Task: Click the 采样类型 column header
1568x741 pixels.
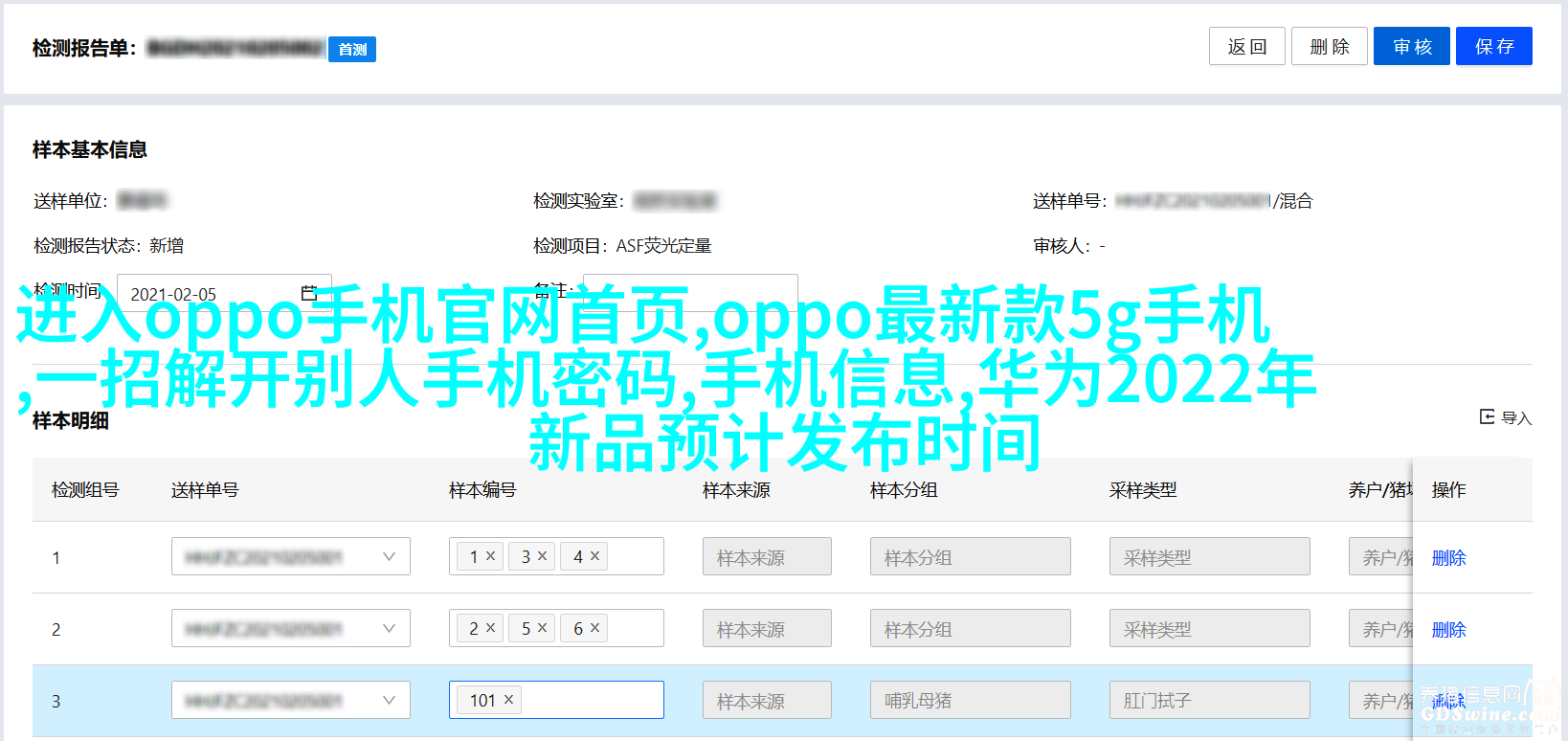Action: pos(1143,490)
